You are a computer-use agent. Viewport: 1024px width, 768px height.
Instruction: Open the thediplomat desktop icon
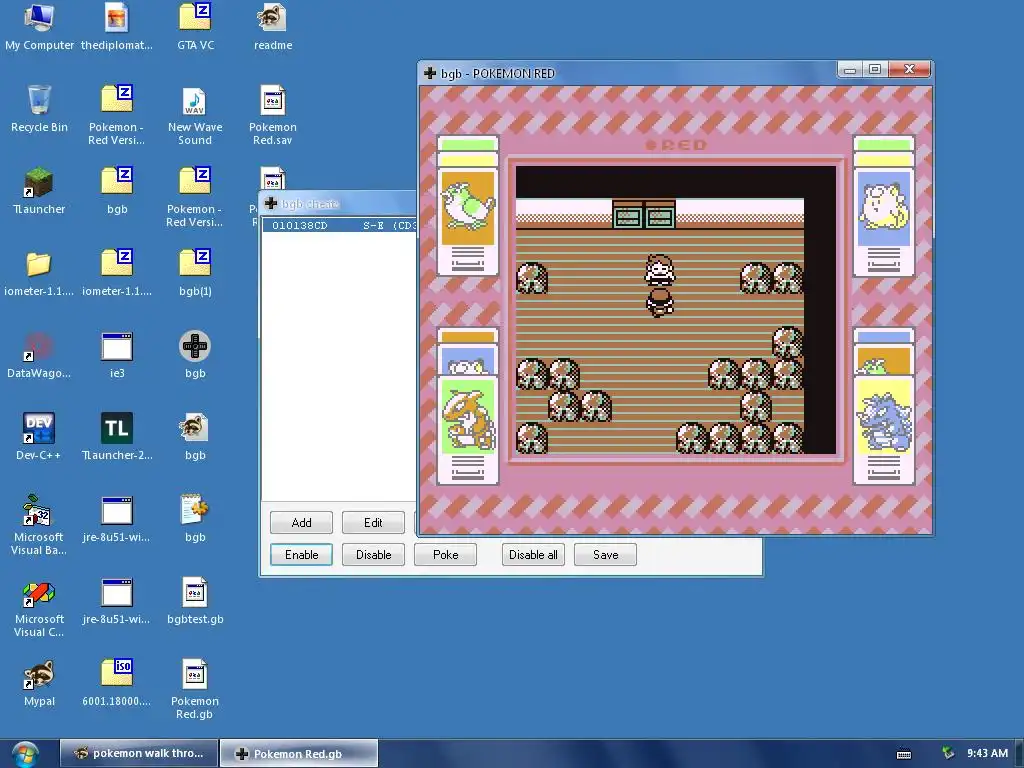tap(117, 26)
